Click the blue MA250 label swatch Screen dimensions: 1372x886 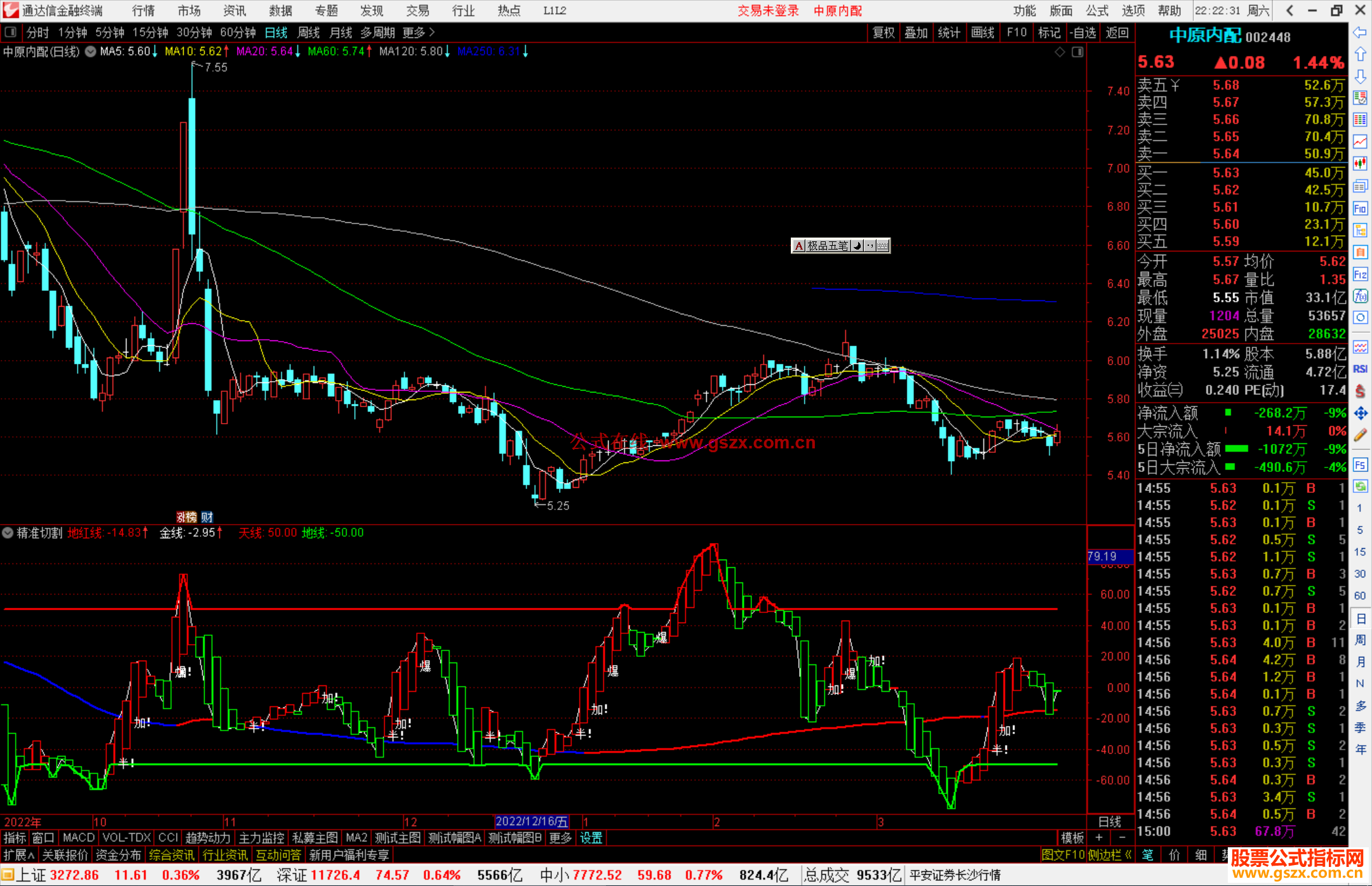[487, 52]
